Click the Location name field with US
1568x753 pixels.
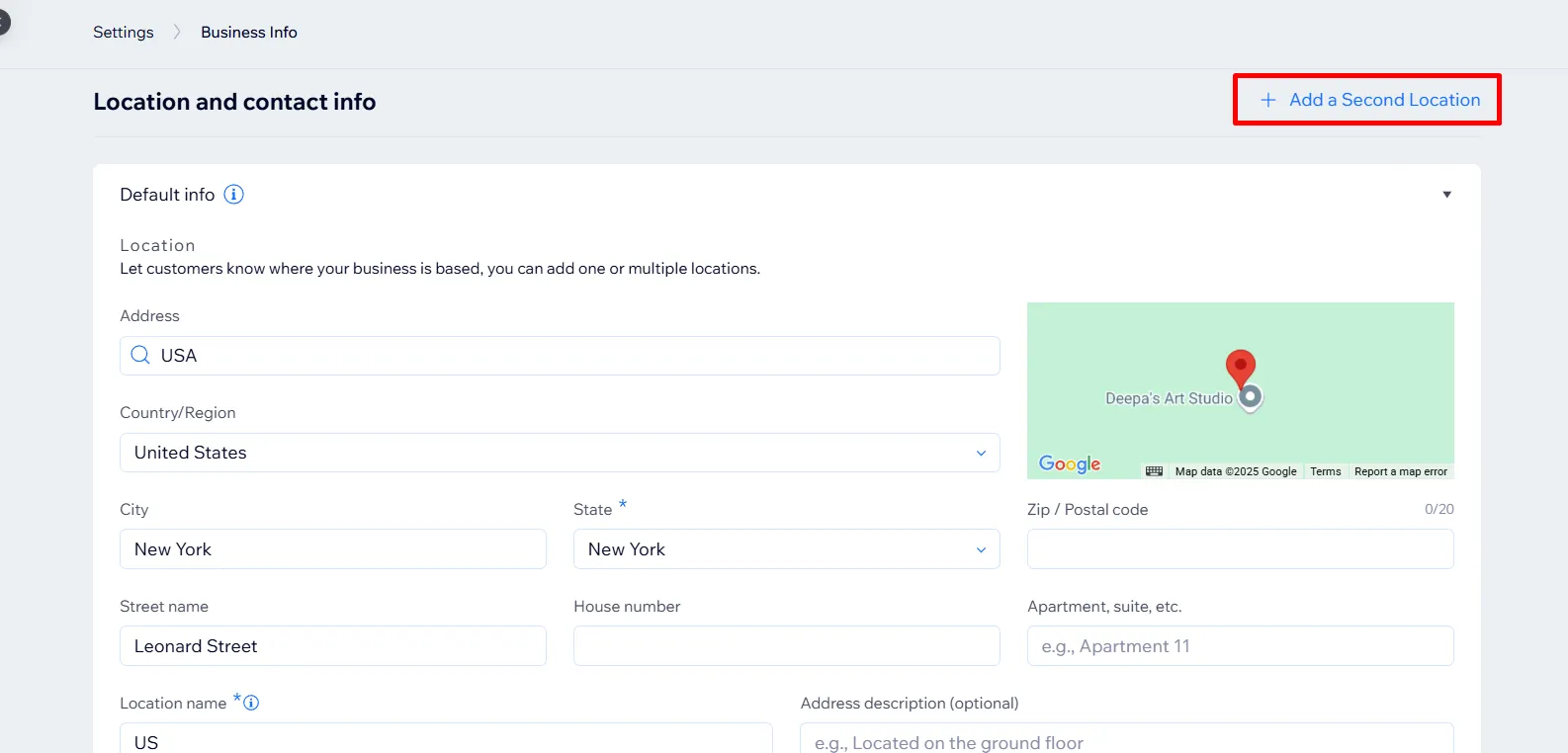point(446,738)
